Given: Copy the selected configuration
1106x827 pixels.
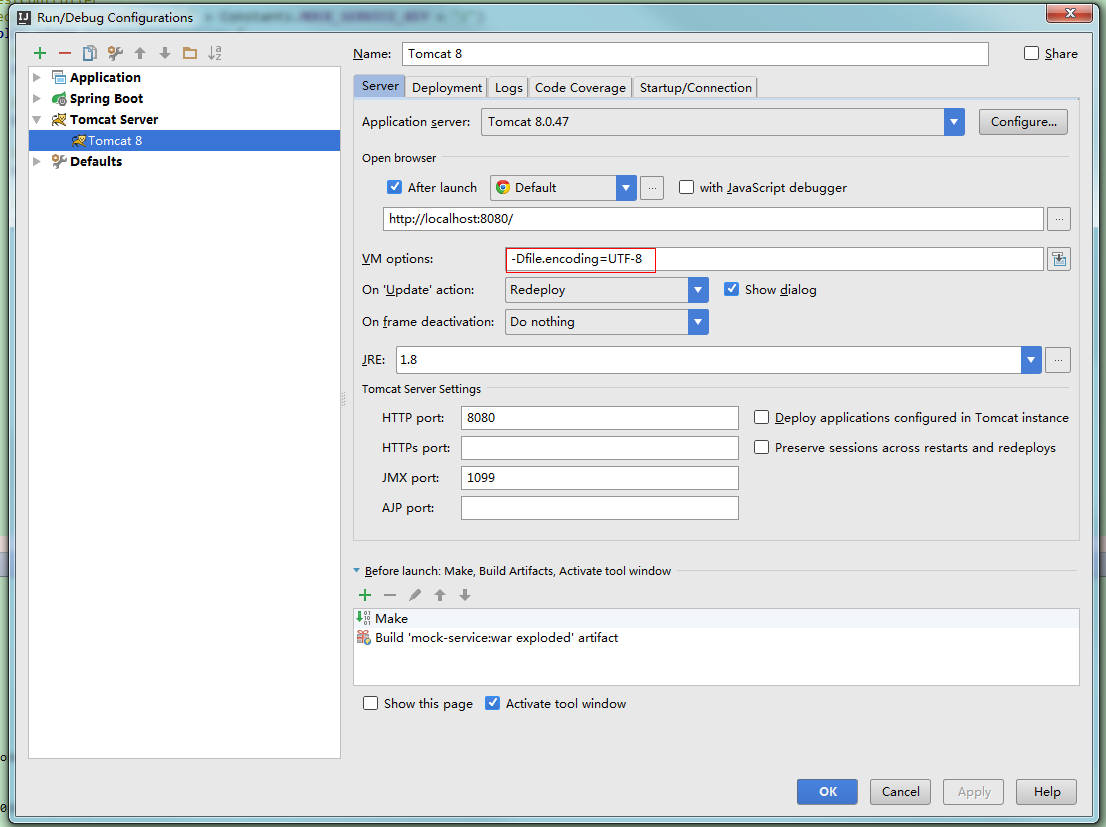Looking at the screenshot, I should click(90, 53).
